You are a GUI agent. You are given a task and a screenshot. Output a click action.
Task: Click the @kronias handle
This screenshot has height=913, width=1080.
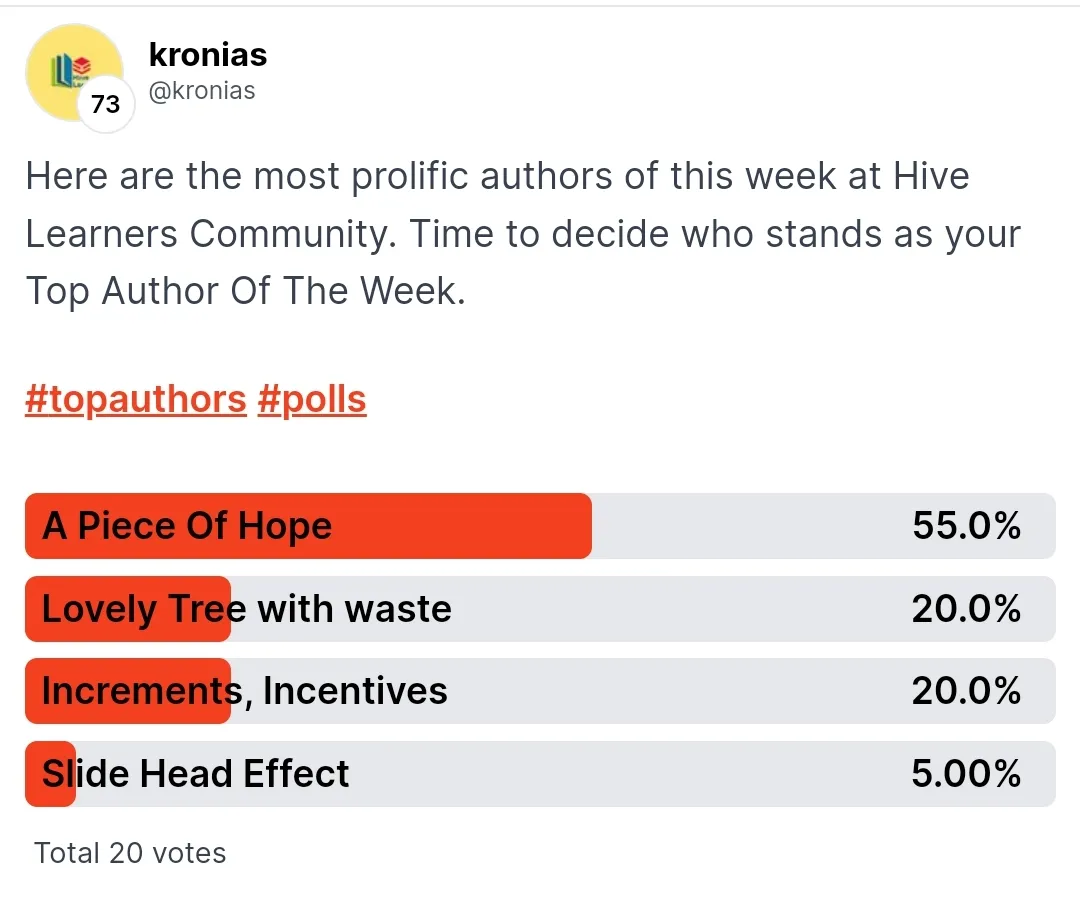tap(201, 91)
